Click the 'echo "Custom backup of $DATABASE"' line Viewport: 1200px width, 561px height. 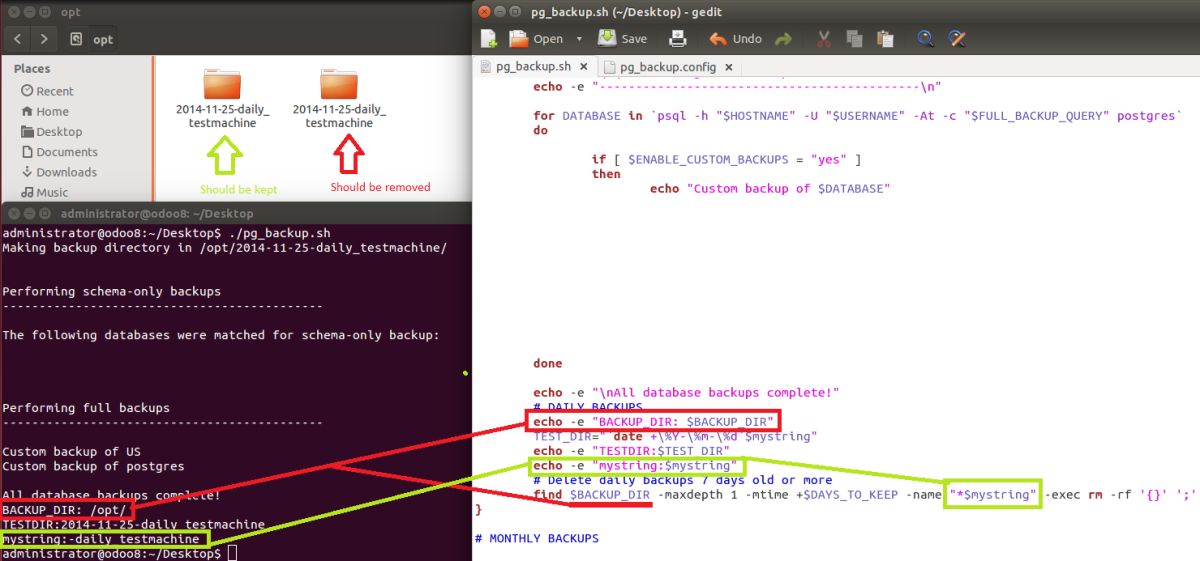(x=769, y=188)
